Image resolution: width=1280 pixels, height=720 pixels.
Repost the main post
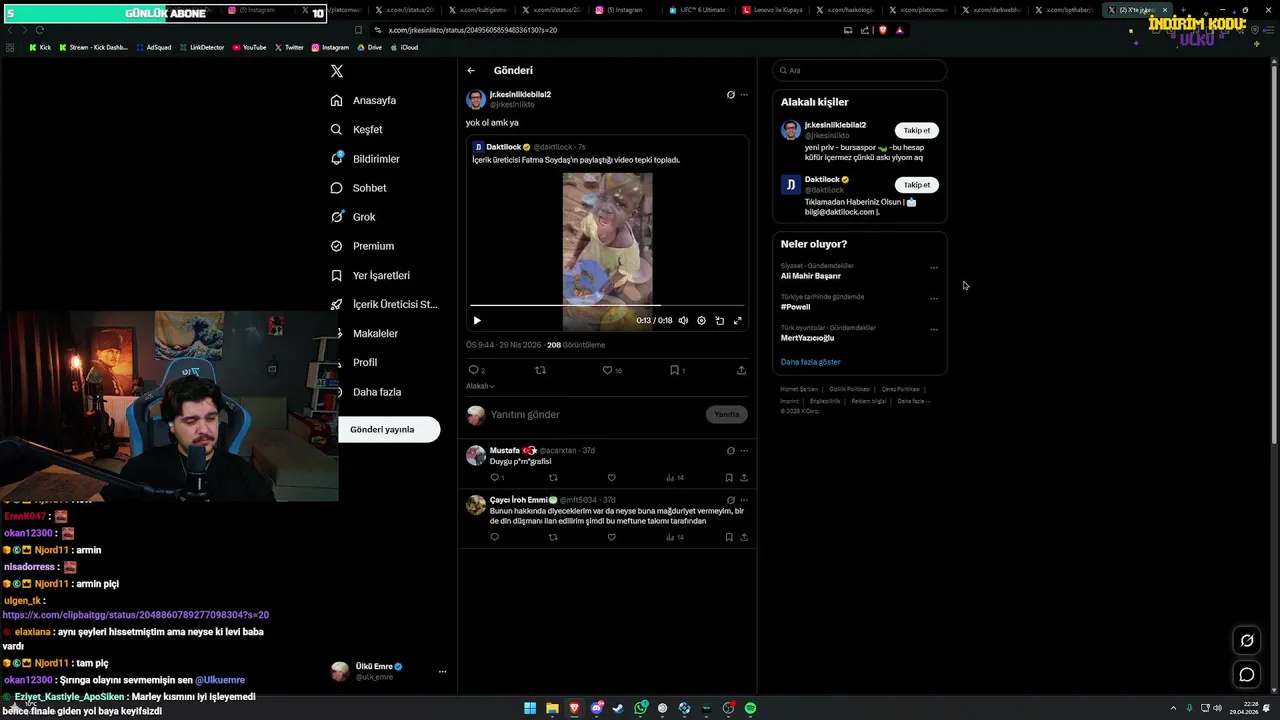pyautogui.click(x=541, y=370)
